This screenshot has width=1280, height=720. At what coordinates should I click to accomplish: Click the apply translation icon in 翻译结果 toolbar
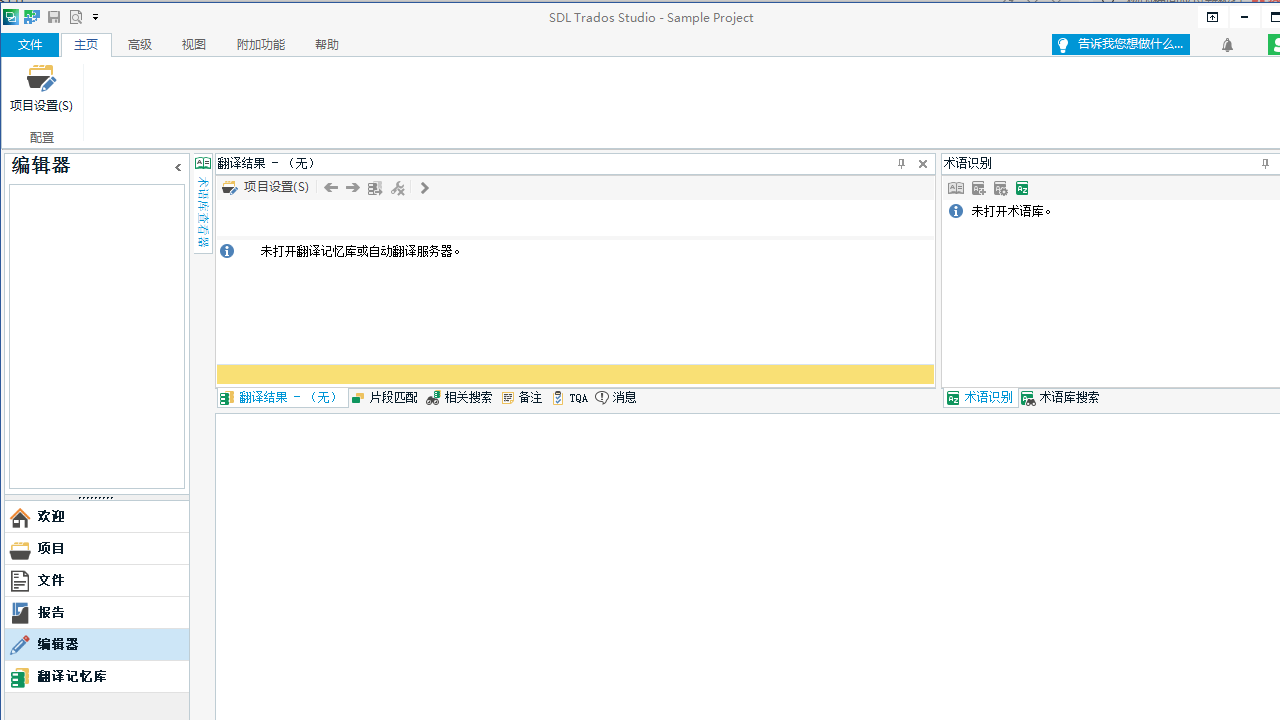(374, 187)
